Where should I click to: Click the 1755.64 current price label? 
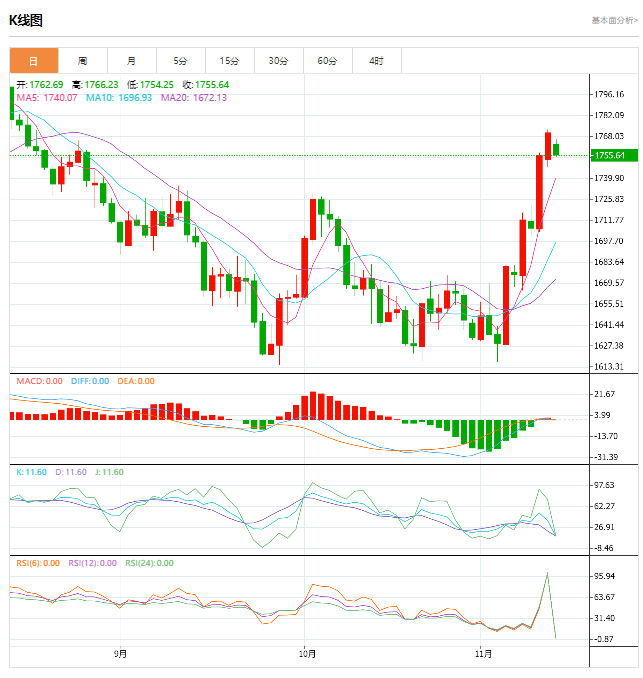614,155
